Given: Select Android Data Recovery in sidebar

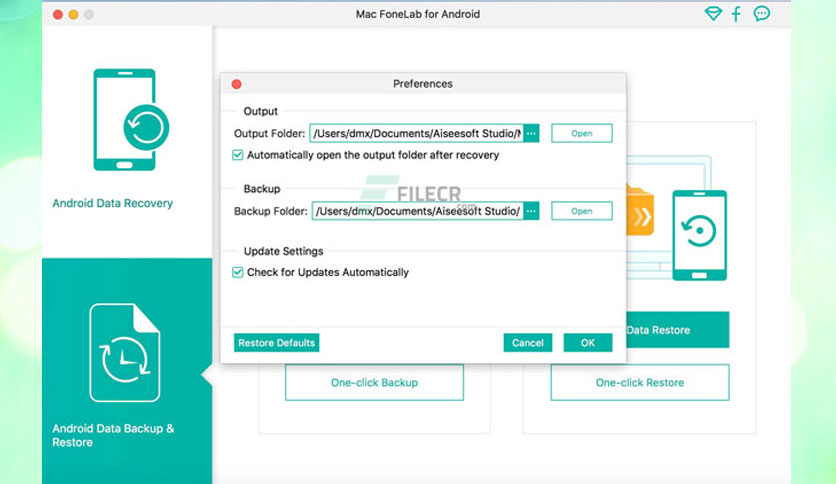Looking at the screenshot, I should (112, 203).
